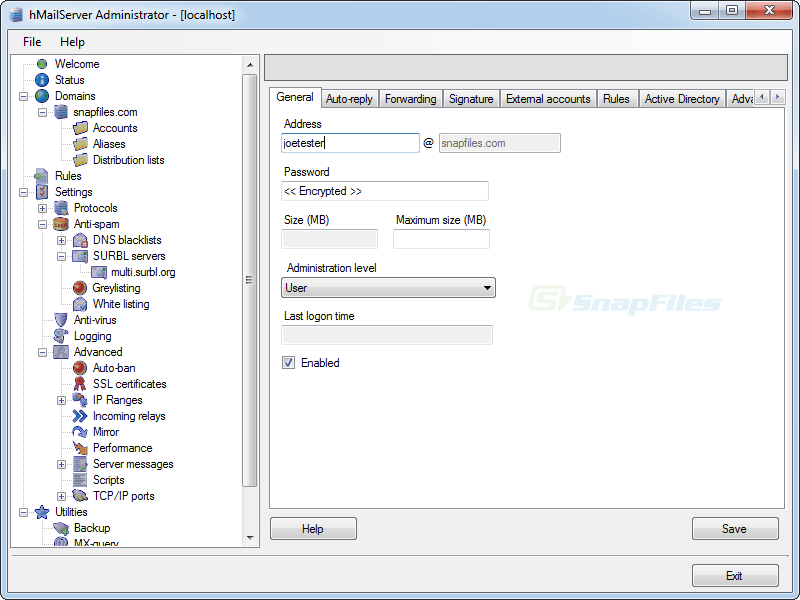Click the Mirror icon
The width and height of the screenshot is (800, 600).
[80, 432]
